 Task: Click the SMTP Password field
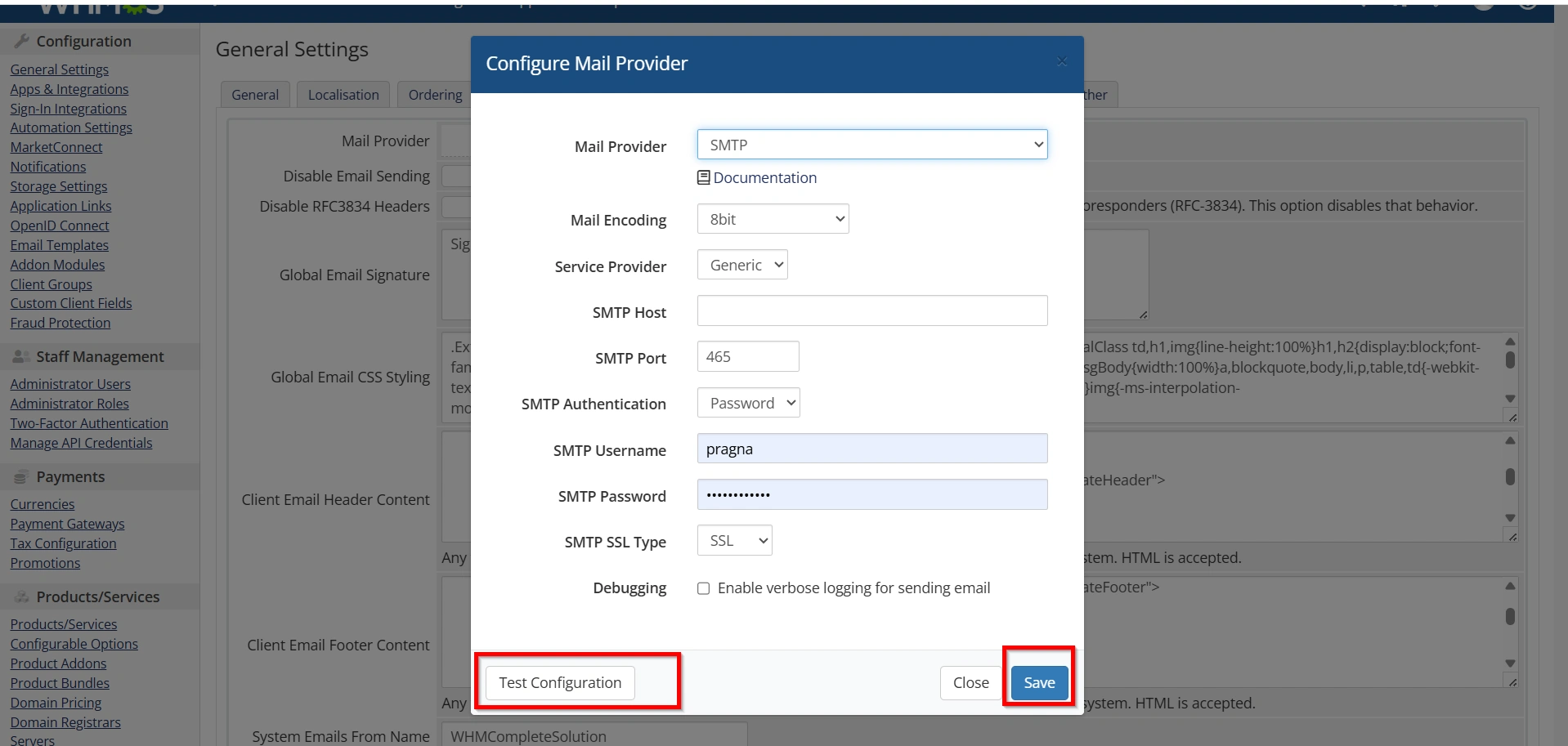point(872,494)
